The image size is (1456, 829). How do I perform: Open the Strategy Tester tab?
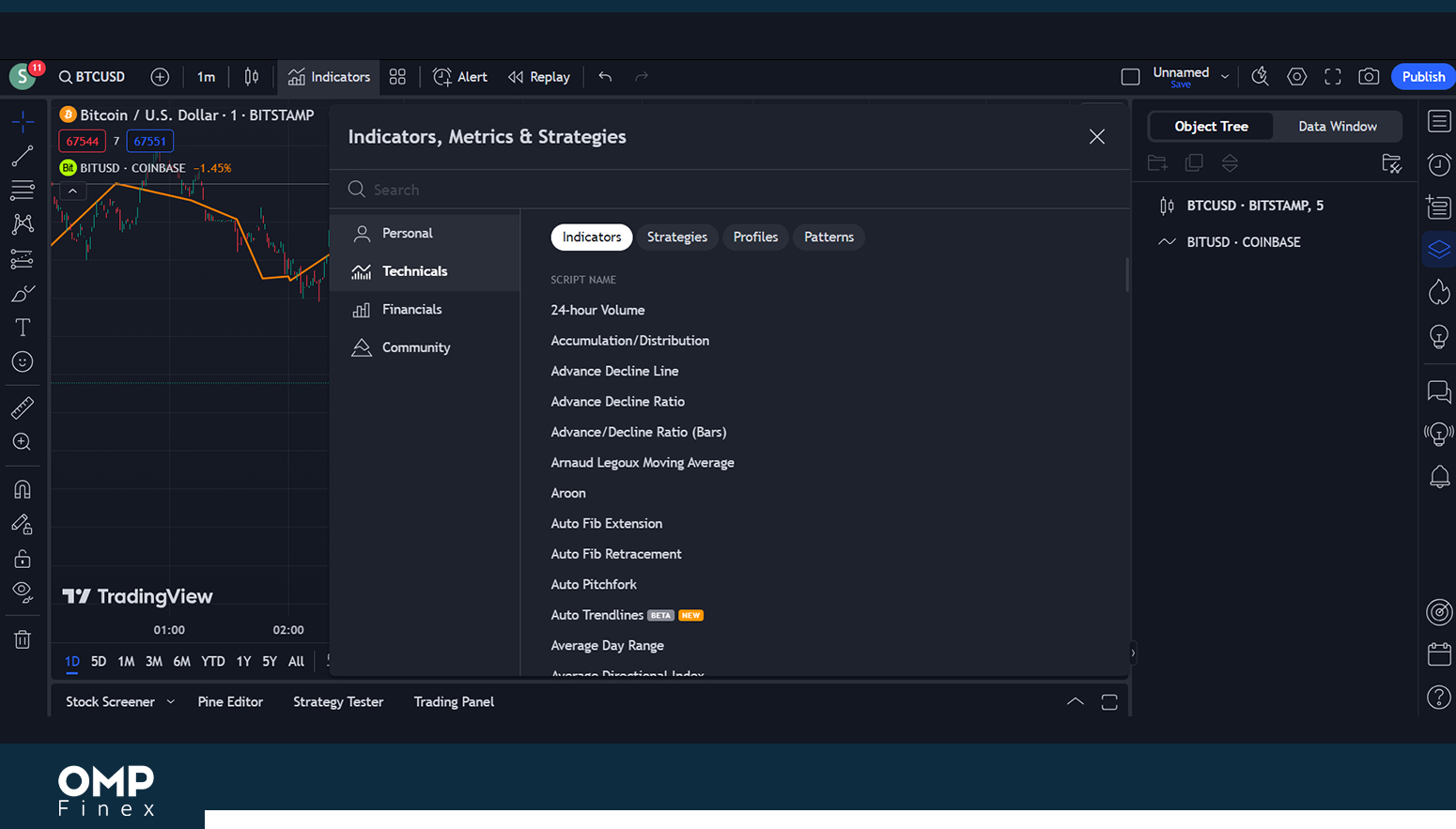pyautogui.click(x=338, y=702)
